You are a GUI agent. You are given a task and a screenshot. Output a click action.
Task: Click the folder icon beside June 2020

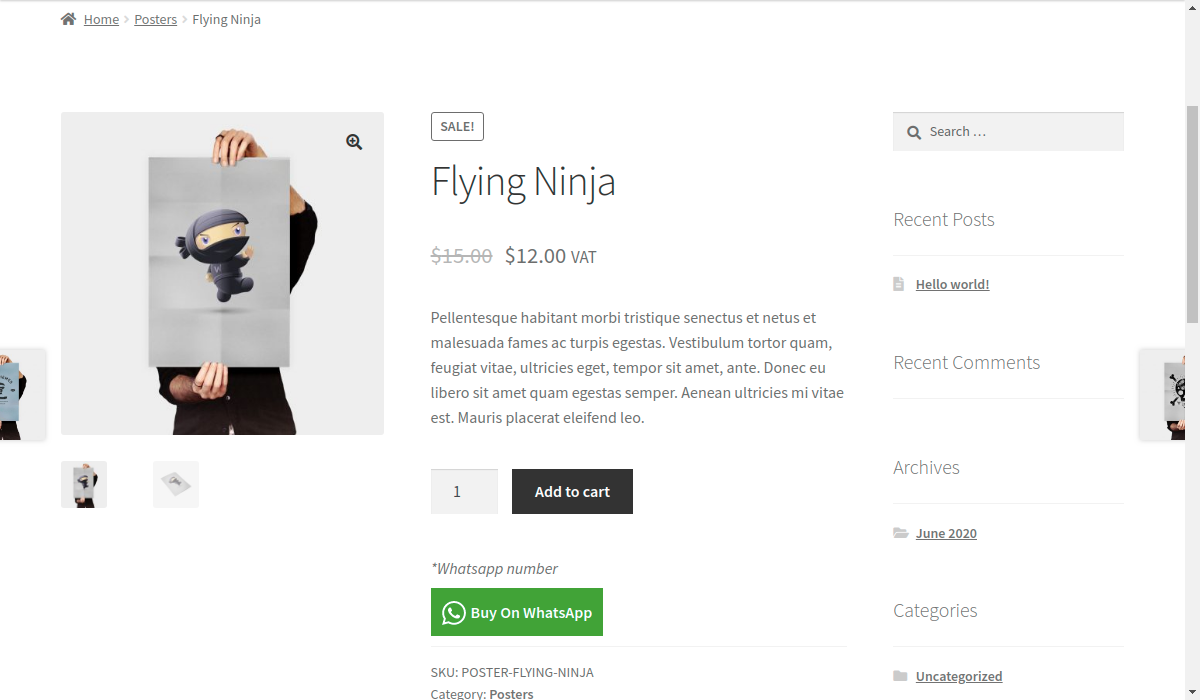(x=900, y=533)
